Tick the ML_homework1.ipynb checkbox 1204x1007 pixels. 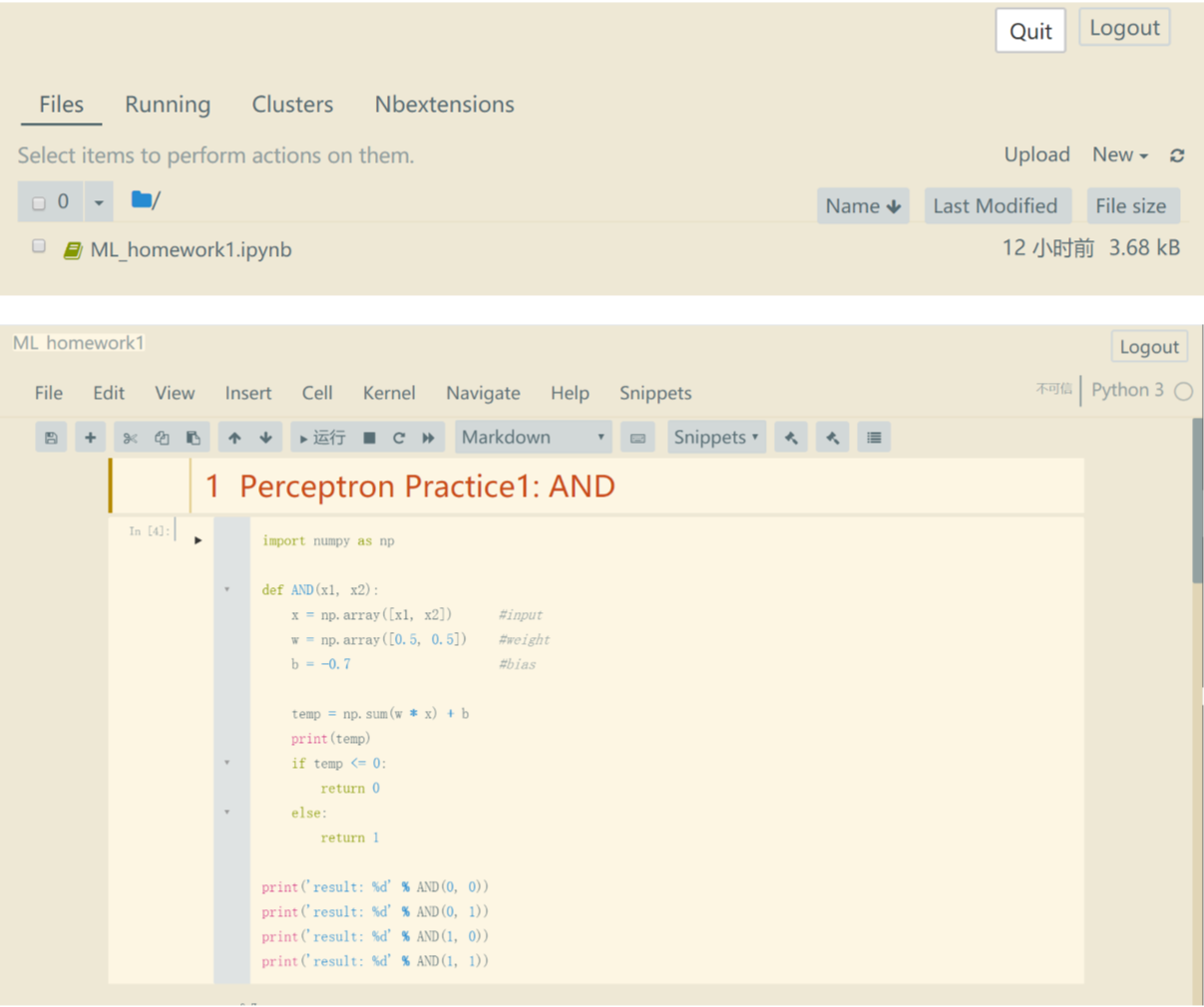tap(39, 246)
